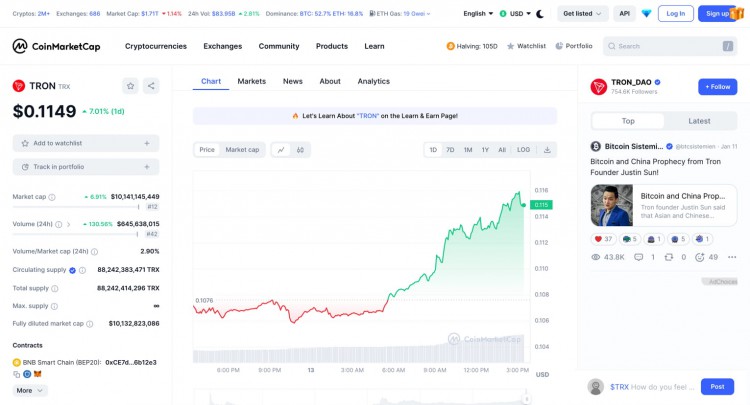Click the Search input field
Screen dimensions: 750x405
pyautogui.click(x=670, y=46)
